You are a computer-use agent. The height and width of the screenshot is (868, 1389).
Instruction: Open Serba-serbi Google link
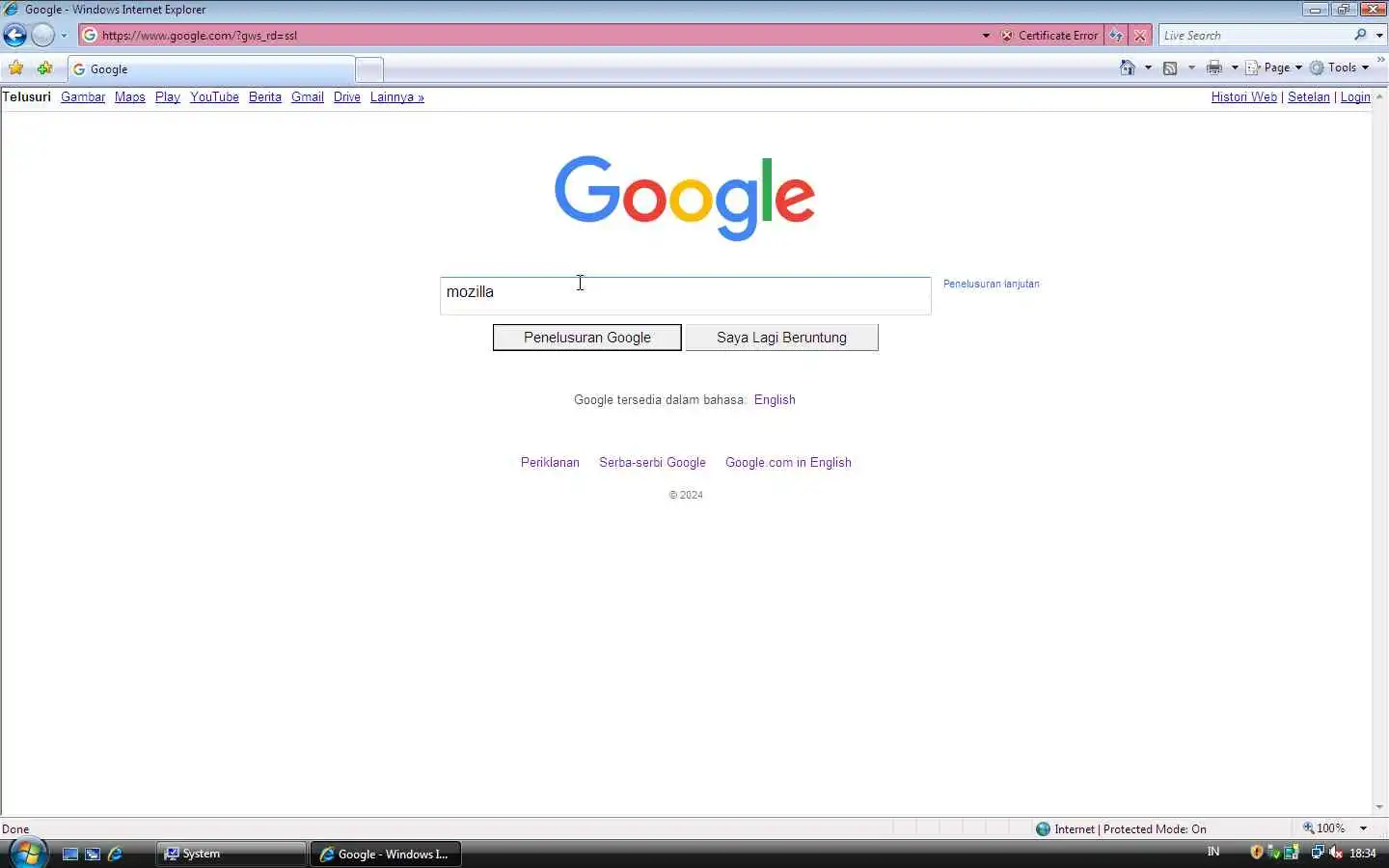652,463
